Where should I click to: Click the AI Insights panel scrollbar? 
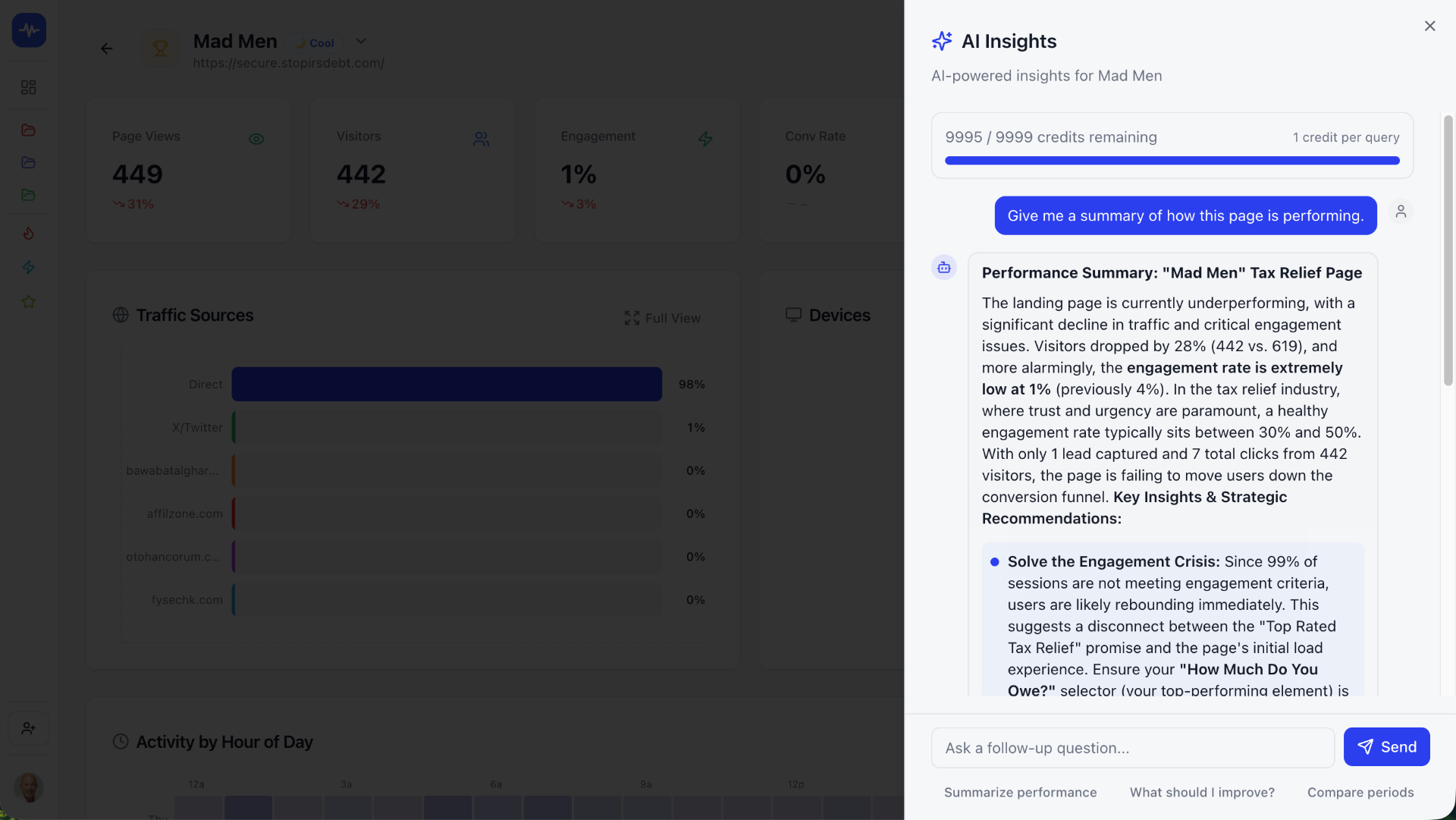pyautogui.click(x=1448, y=250)
